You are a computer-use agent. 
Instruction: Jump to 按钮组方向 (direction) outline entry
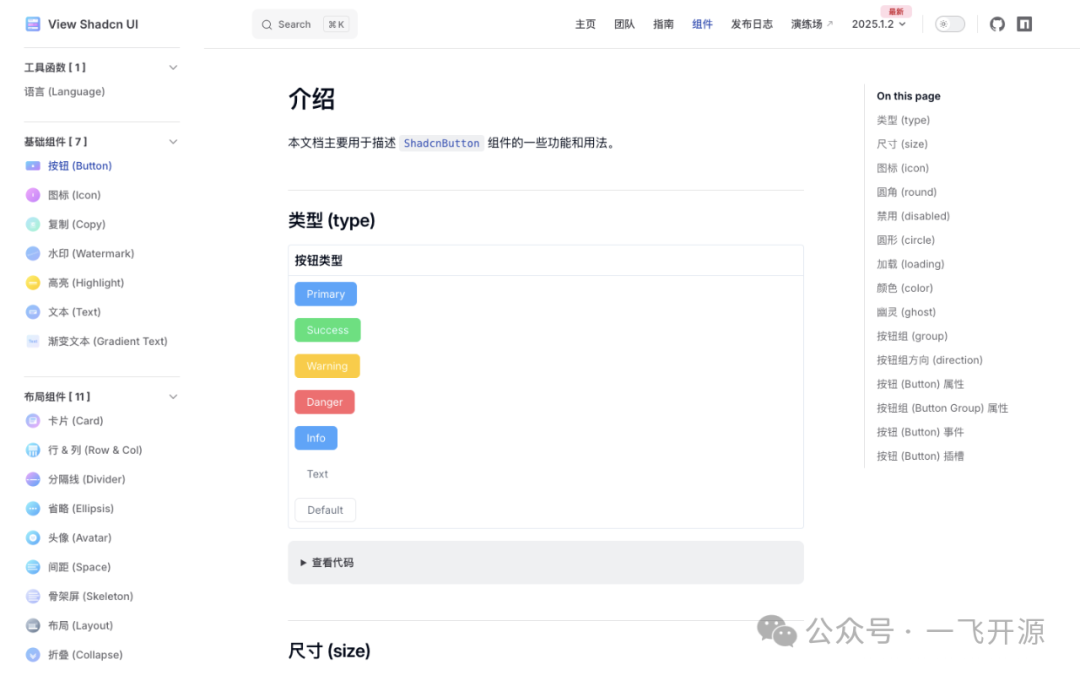tap(930, 360)
